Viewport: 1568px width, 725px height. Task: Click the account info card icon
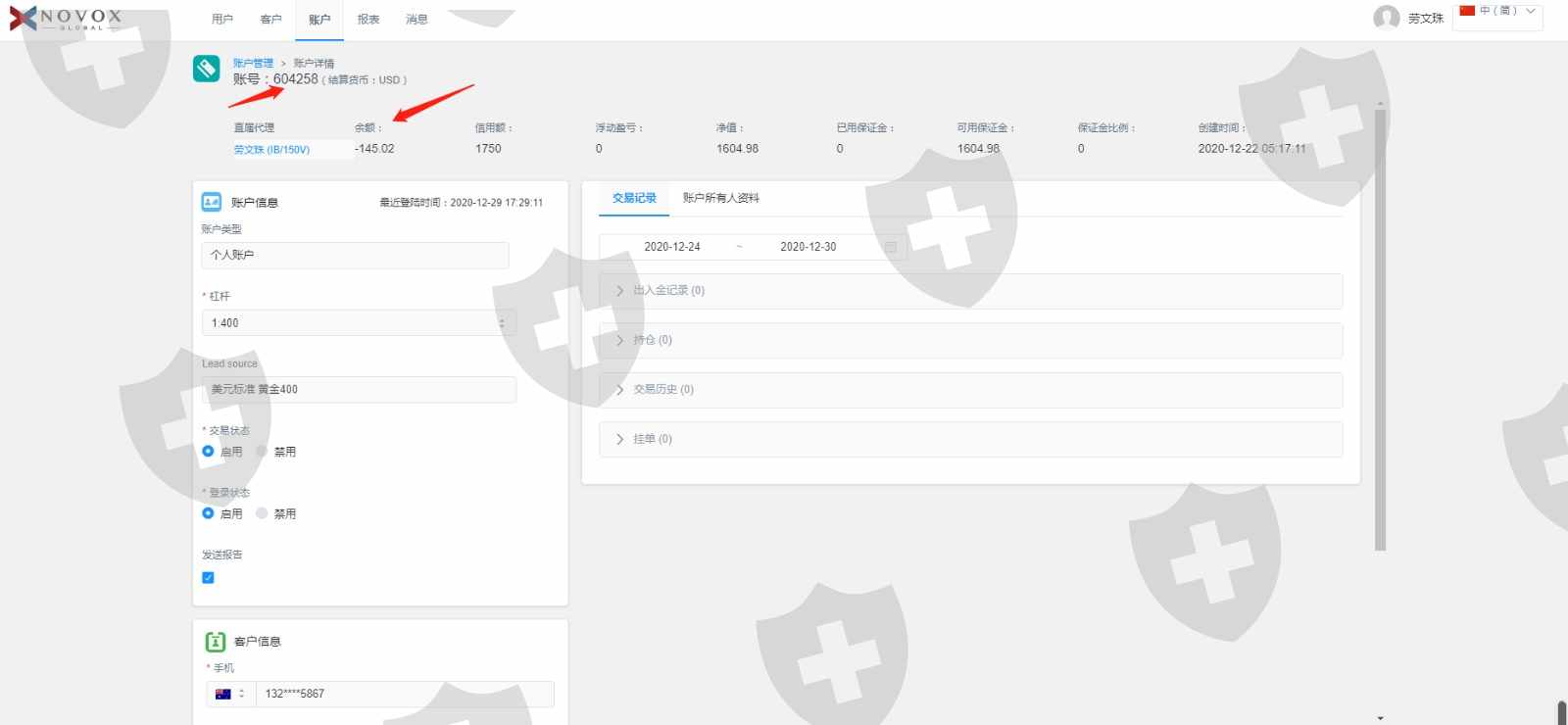pyautogui.click(x=212, y=202)
